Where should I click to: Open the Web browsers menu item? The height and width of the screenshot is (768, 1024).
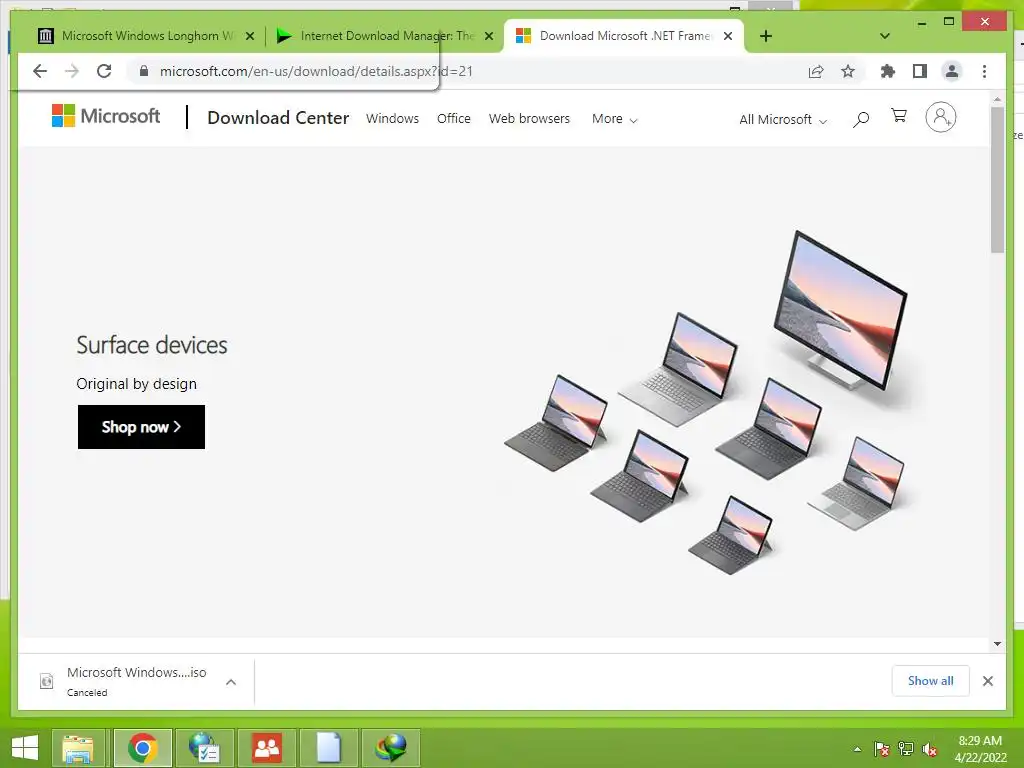click(x=529, y=118)
